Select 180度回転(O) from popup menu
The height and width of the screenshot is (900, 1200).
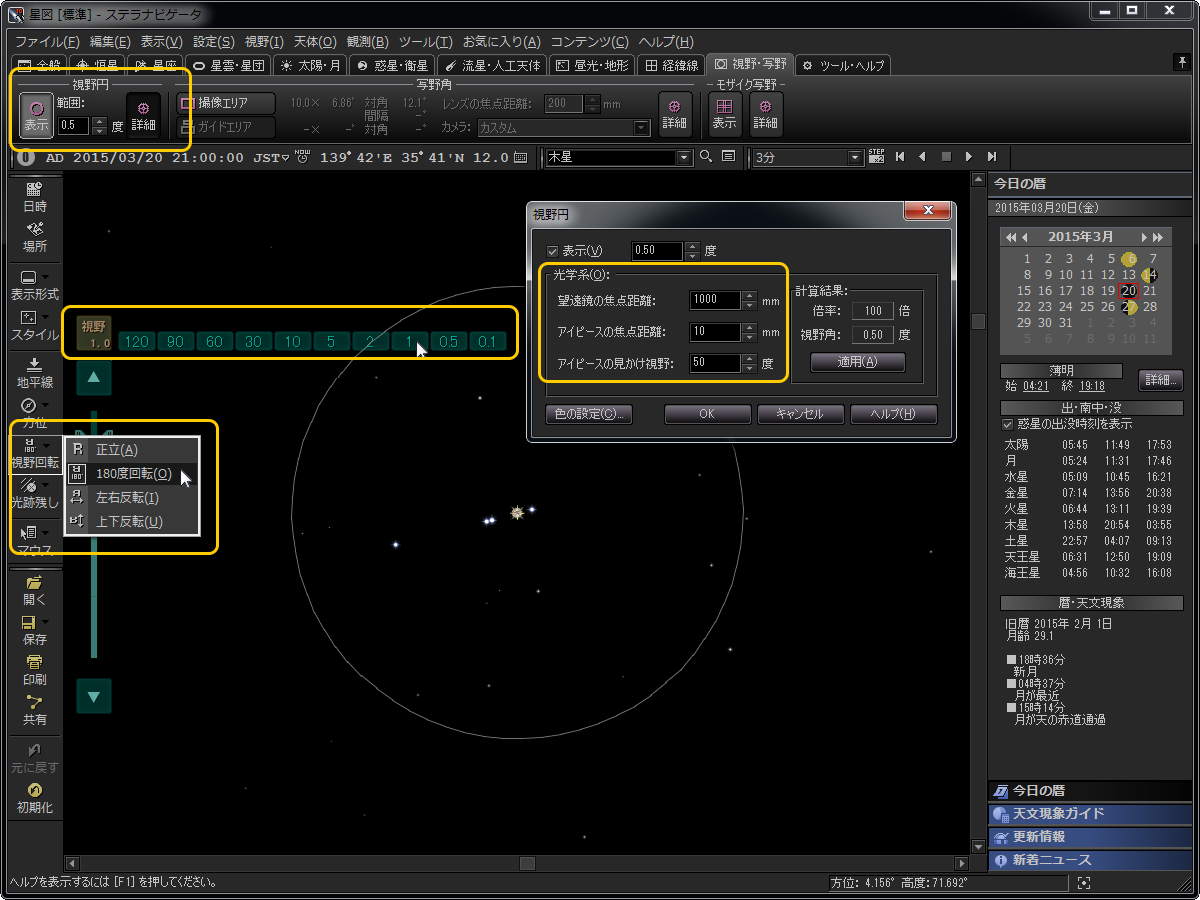[131, 474]
